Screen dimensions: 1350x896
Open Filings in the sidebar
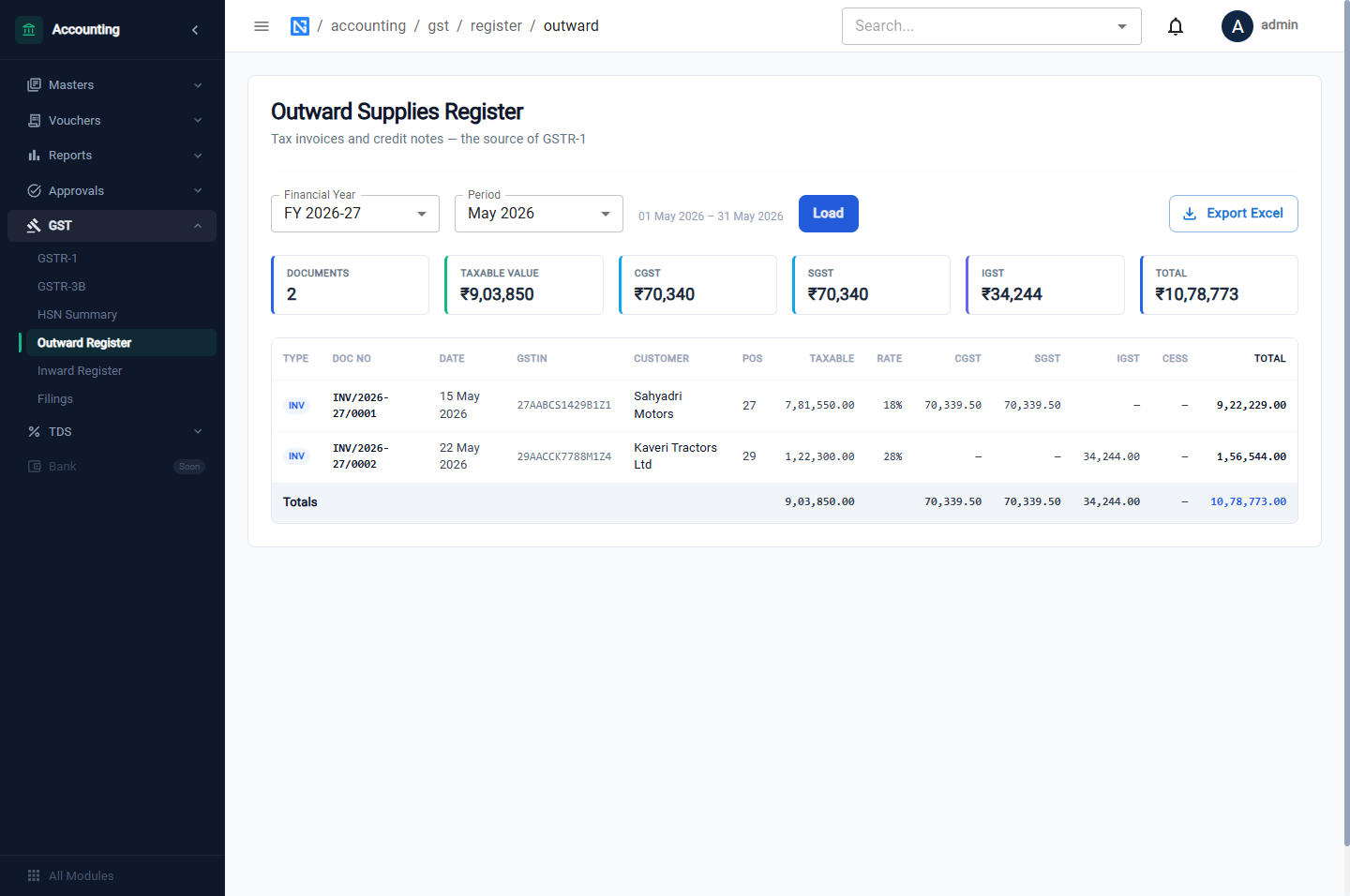[x=121, y=399]
